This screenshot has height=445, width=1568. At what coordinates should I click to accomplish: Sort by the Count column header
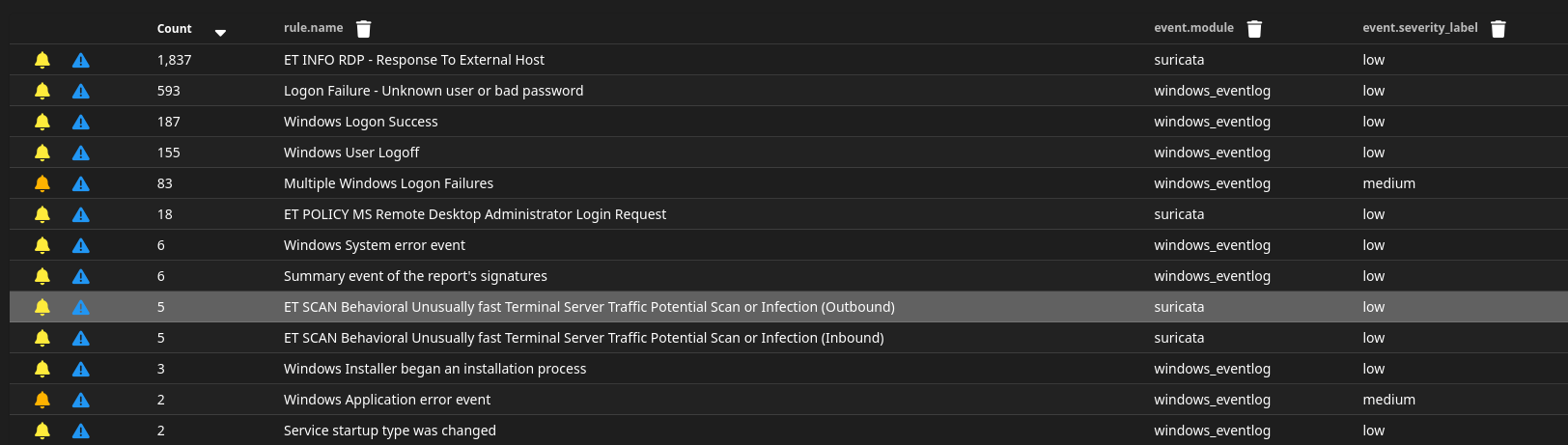tap(175, 29)
